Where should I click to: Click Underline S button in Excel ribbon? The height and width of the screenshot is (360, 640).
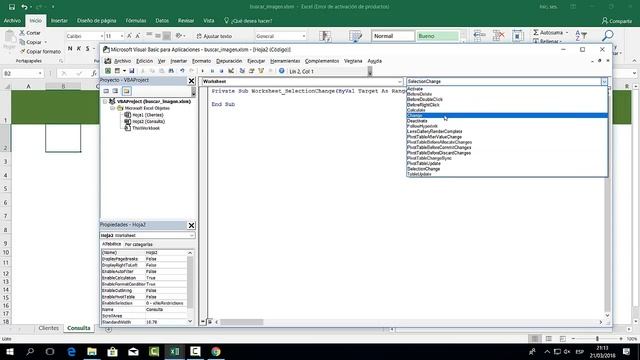[87, 49]
